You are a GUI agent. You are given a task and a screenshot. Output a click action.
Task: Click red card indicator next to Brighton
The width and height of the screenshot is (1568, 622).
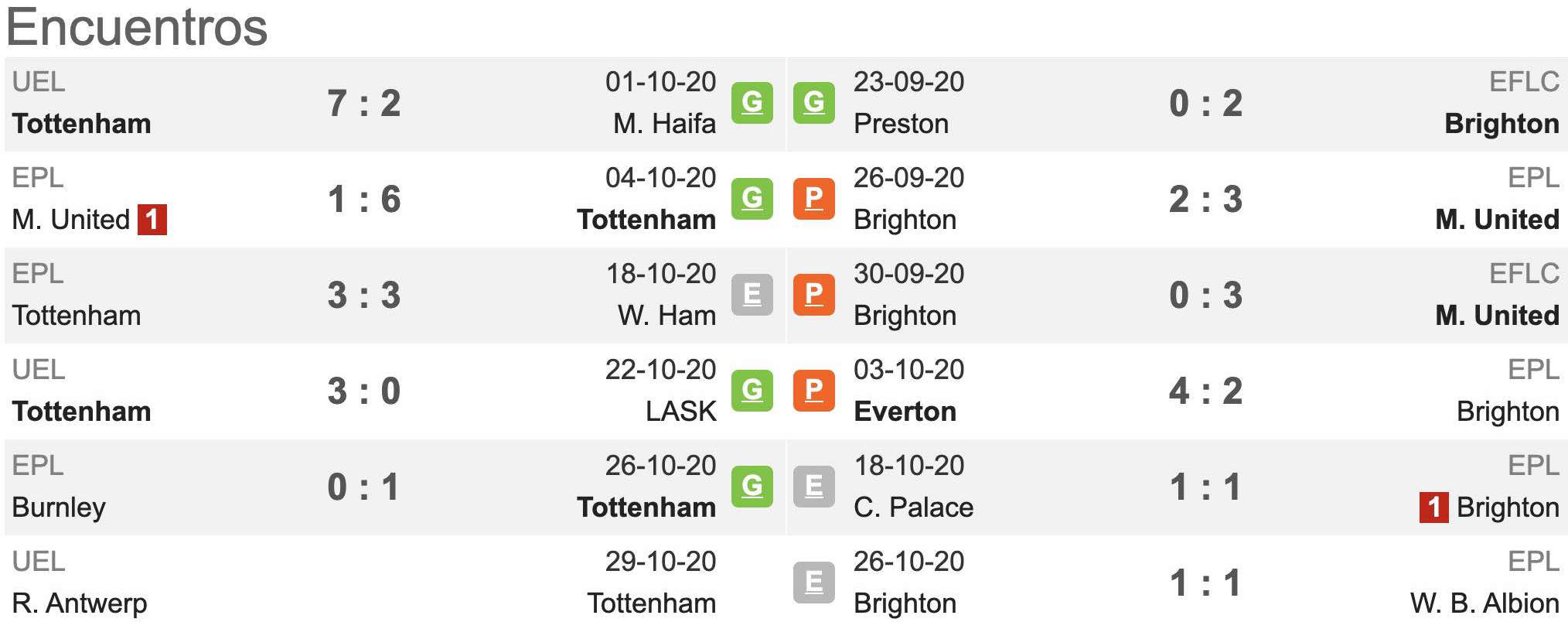pos(1433,508)
